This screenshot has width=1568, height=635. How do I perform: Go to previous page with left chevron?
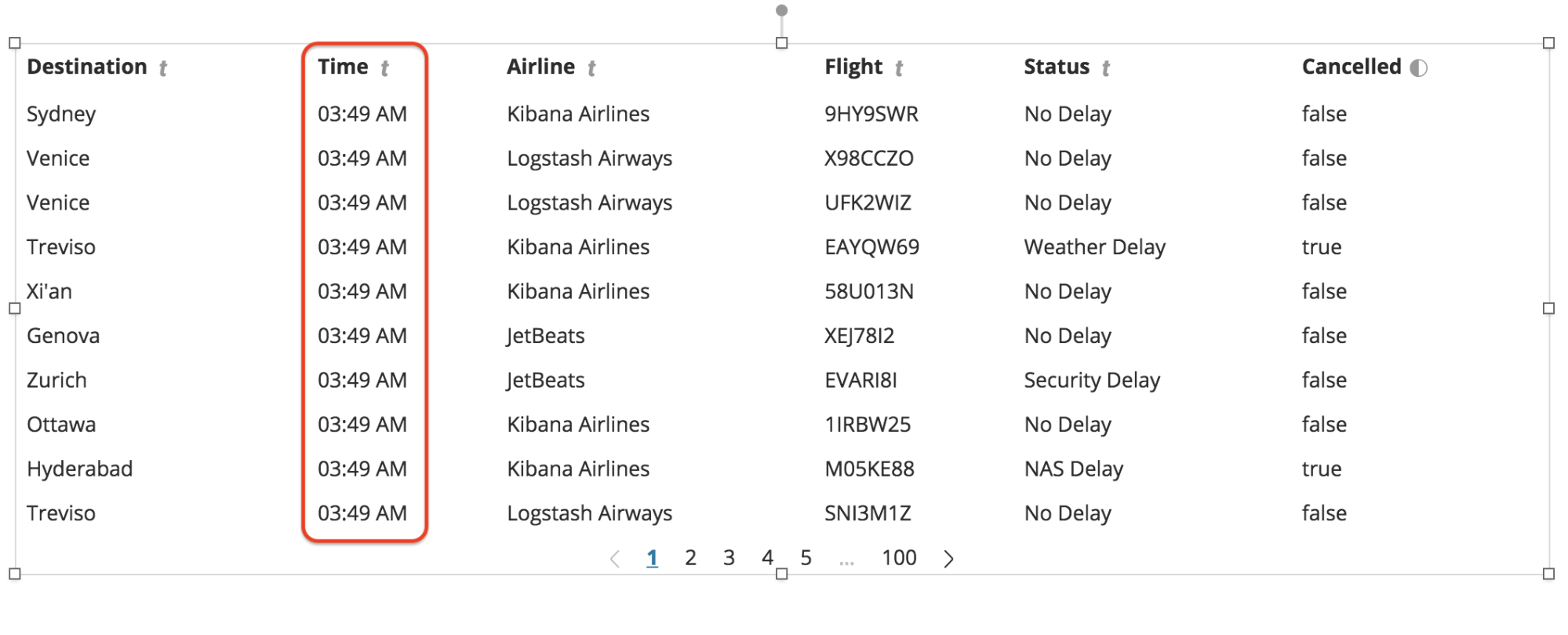click(615, 558)
